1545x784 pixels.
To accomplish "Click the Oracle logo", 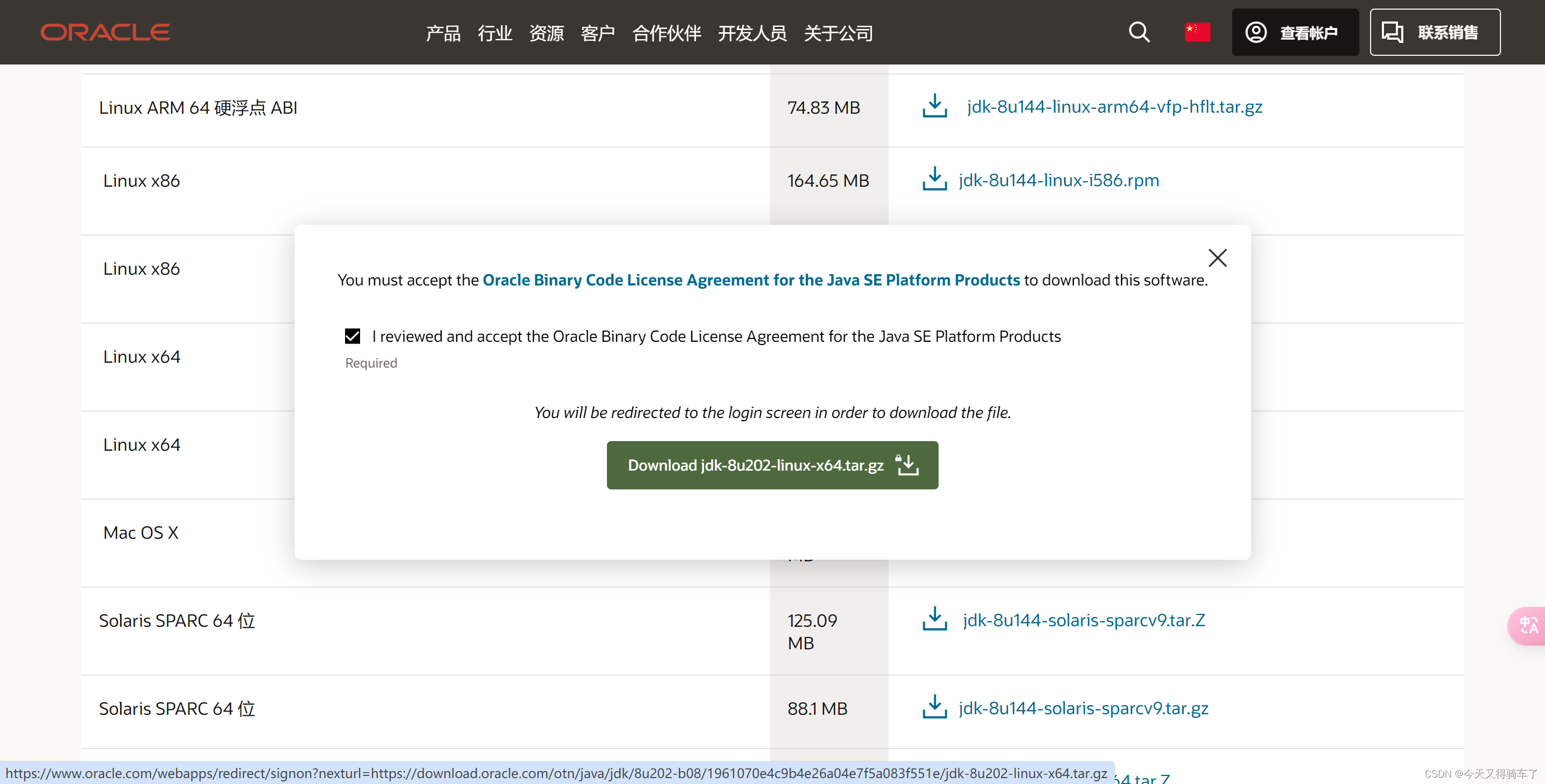I will pos(104,32).
